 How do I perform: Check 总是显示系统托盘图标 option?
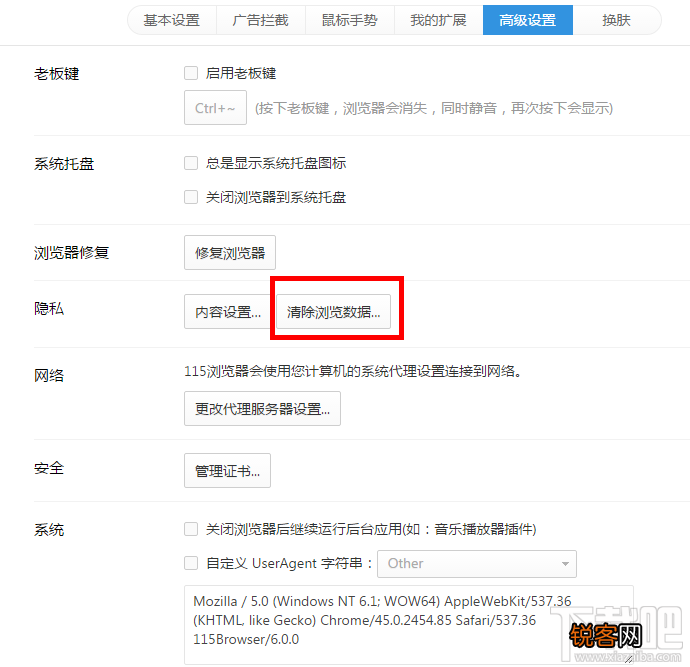191,163
